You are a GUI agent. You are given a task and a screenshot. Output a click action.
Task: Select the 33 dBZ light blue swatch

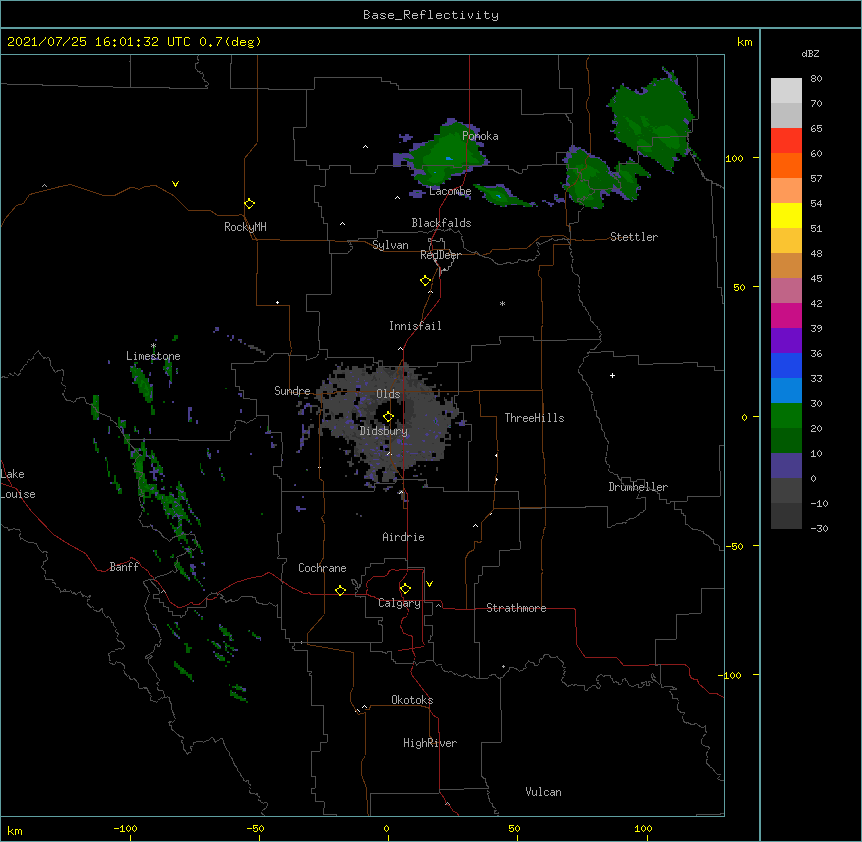coord(786,390)
